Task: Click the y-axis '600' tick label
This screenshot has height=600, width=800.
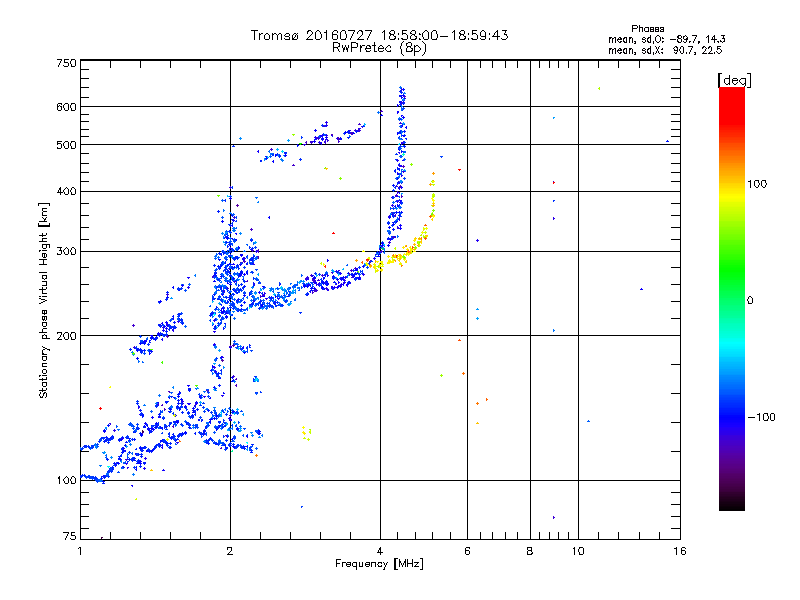Action: pos(66,107)
